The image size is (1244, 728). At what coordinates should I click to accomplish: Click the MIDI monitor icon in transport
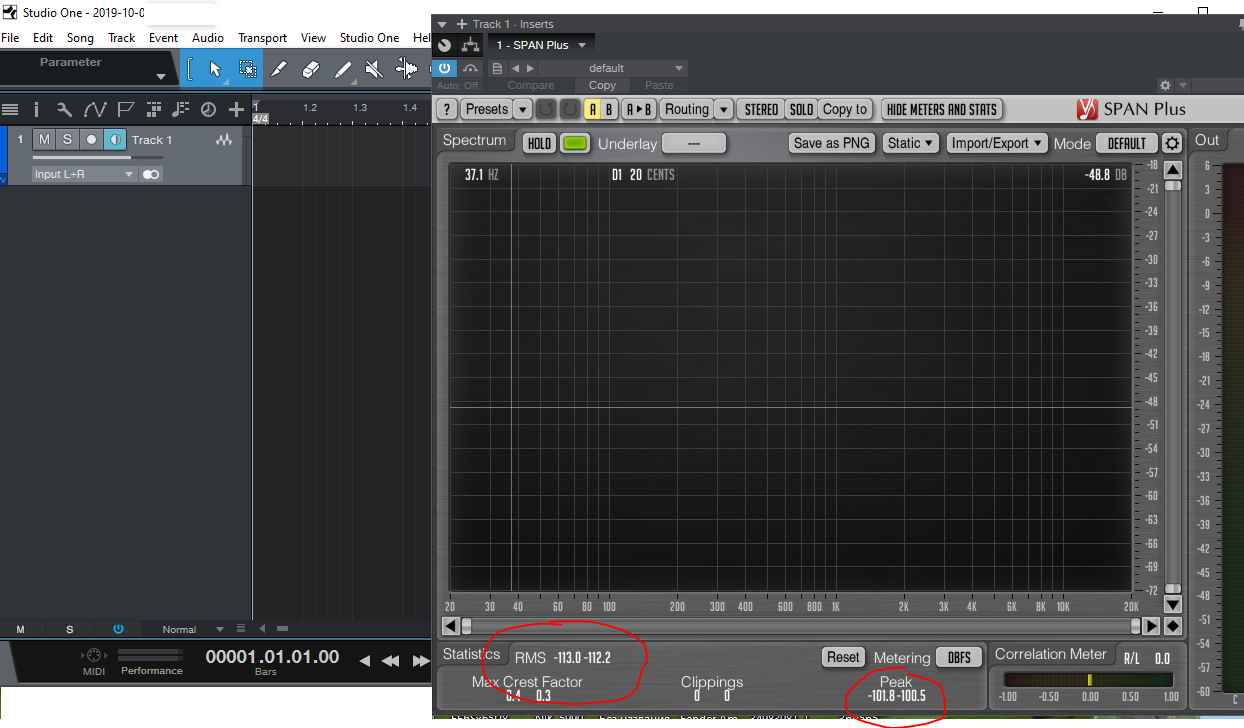click(x=94, y=655)
